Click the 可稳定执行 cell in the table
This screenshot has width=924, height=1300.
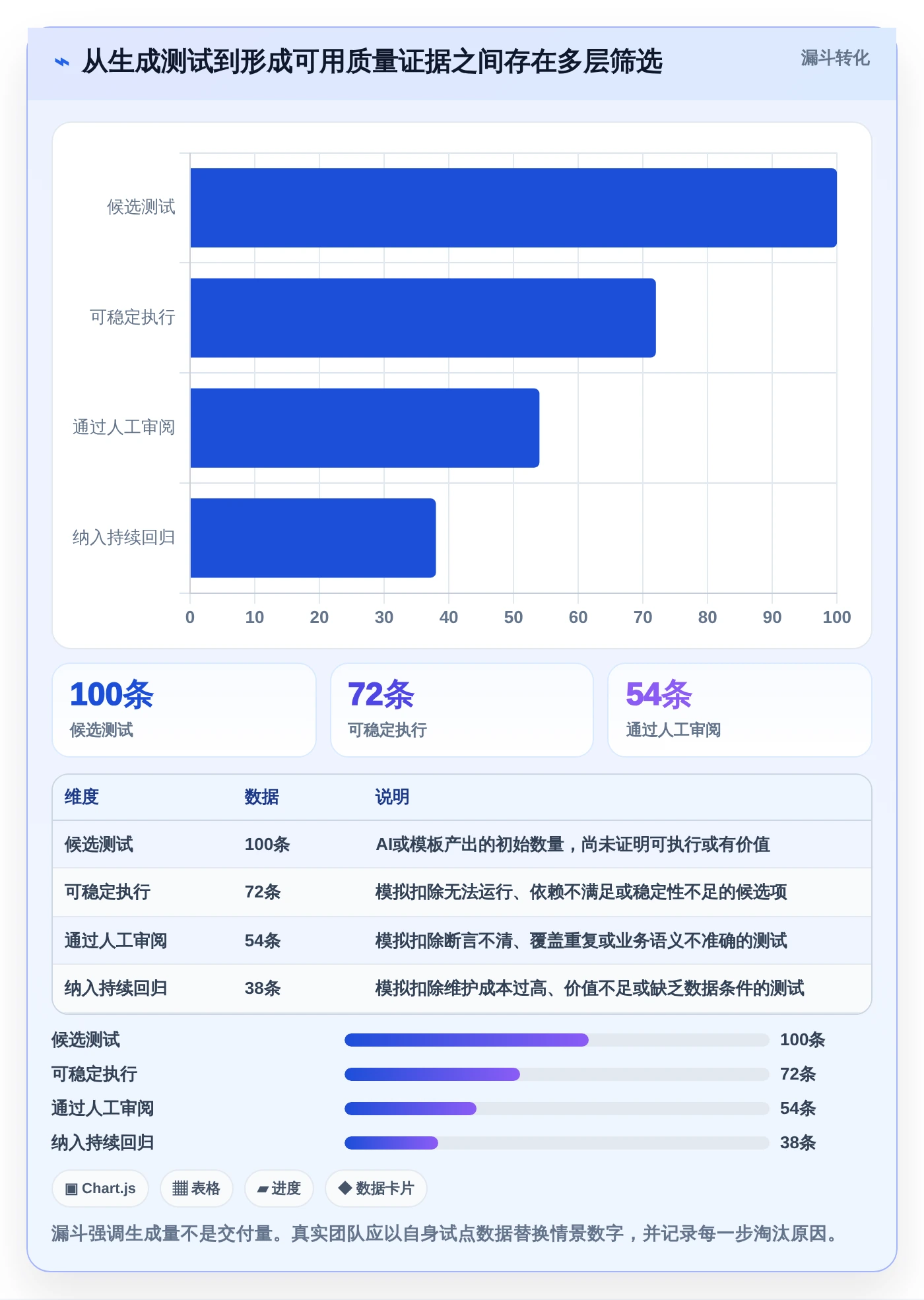pyautogui.click(x=108, y=892)
